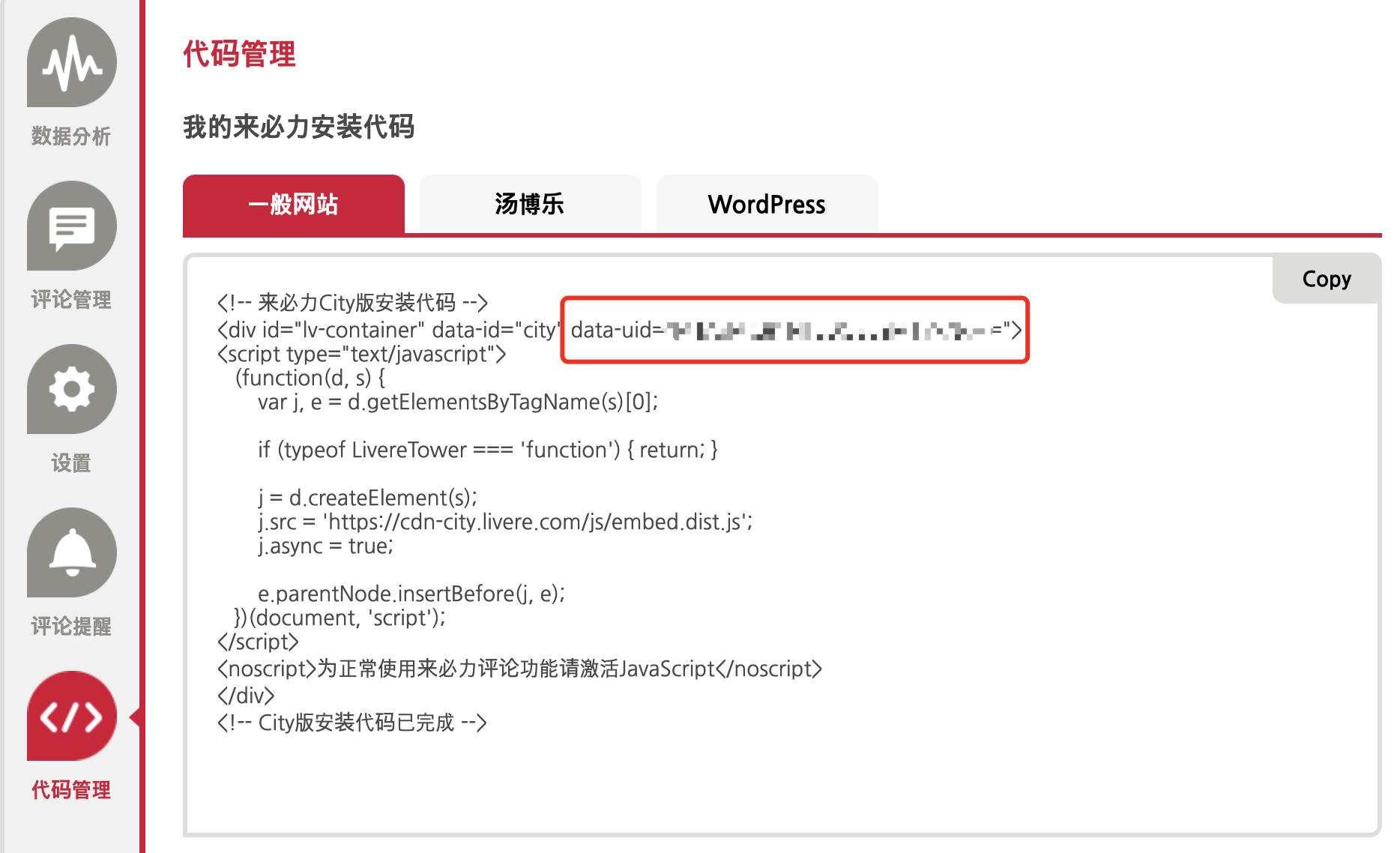Click the 设置 sidebar label
Screen dimensions: 1400x853
click(71, 462)
